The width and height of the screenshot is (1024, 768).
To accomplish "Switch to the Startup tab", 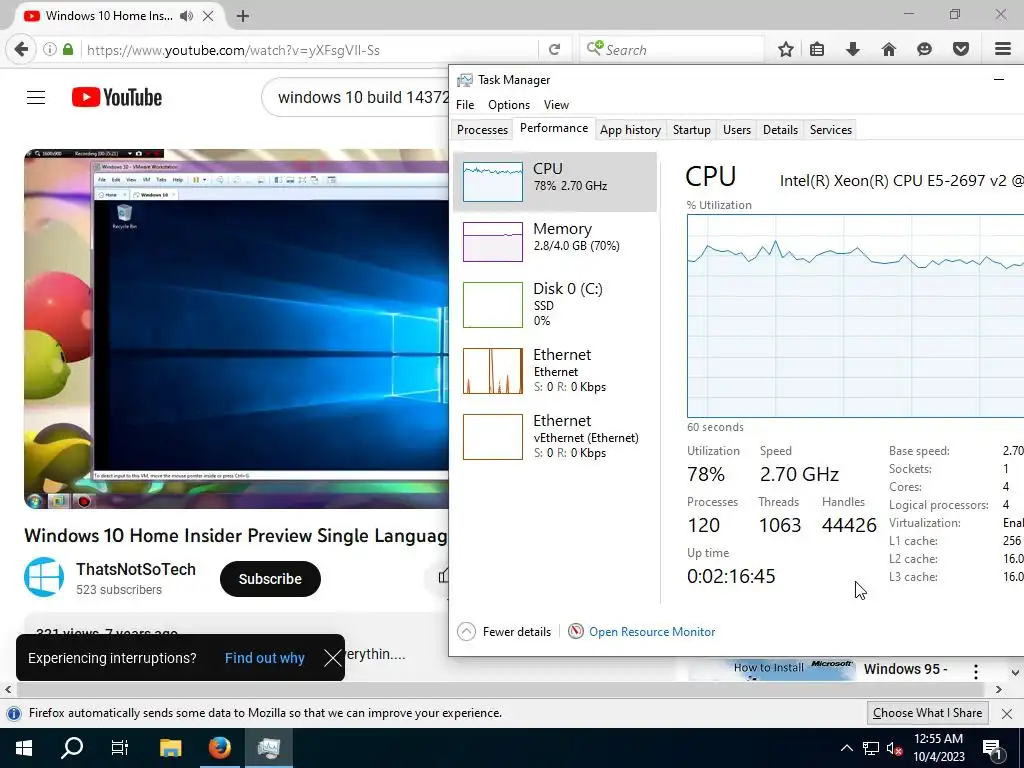I will [692, 129].
